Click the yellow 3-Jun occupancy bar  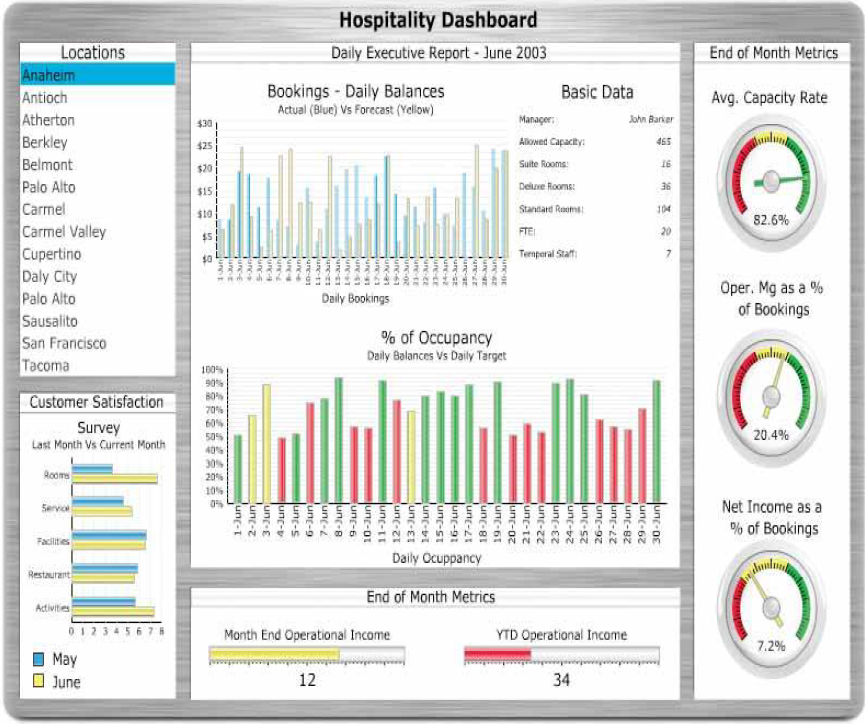pos(266,443)
